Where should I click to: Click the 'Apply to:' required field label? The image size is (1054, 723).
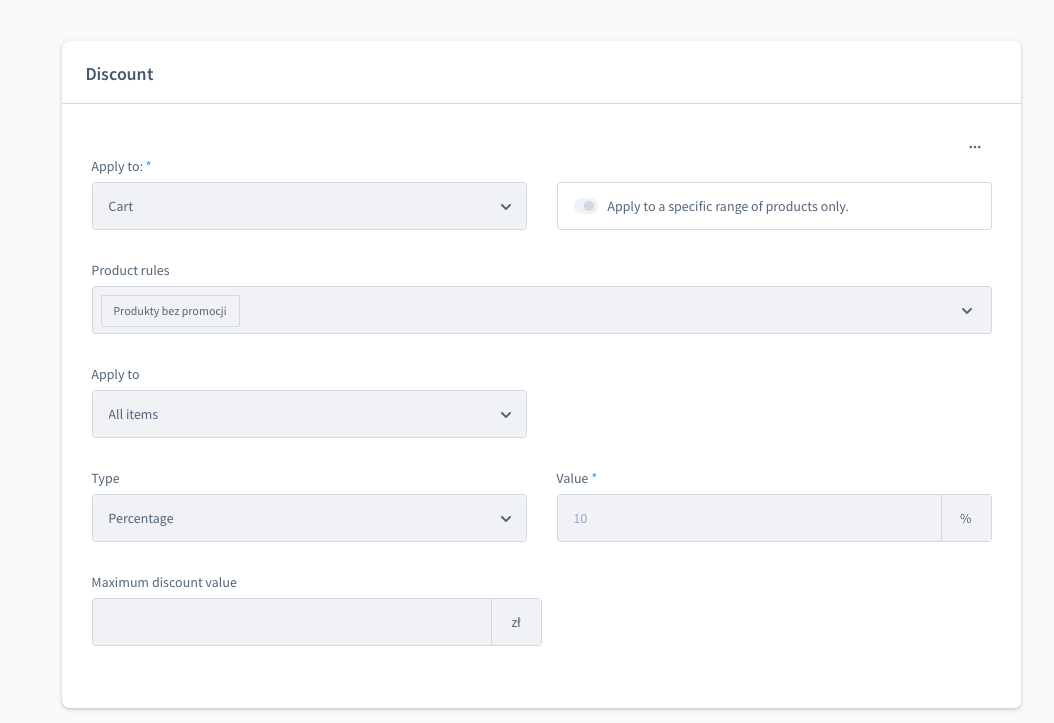[117, 167]
